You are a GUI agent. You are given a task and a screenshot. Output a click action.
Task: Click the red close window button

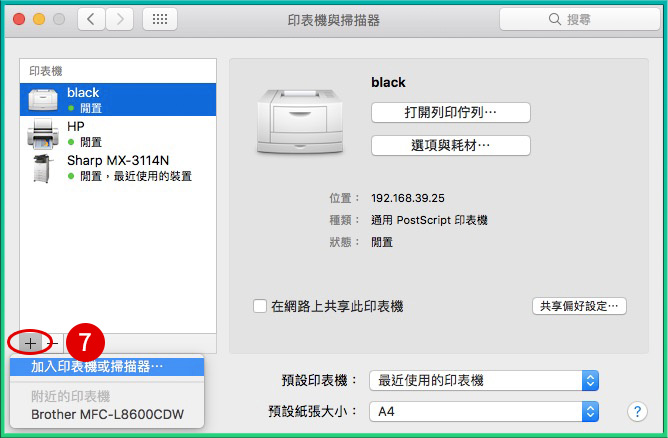coord(19,19)
